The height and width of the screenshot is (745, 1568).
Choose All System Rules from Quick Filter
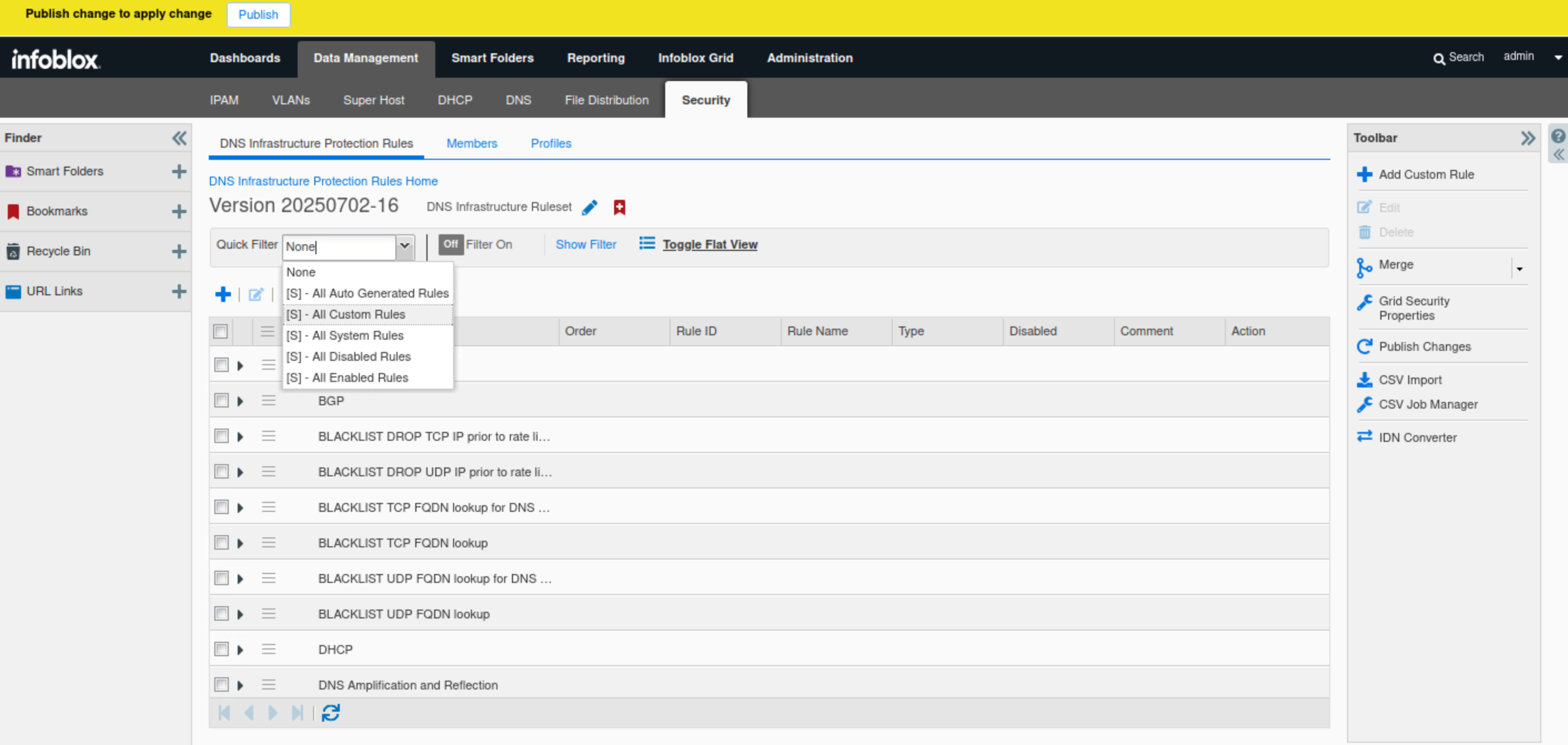[x=368, y=336]
